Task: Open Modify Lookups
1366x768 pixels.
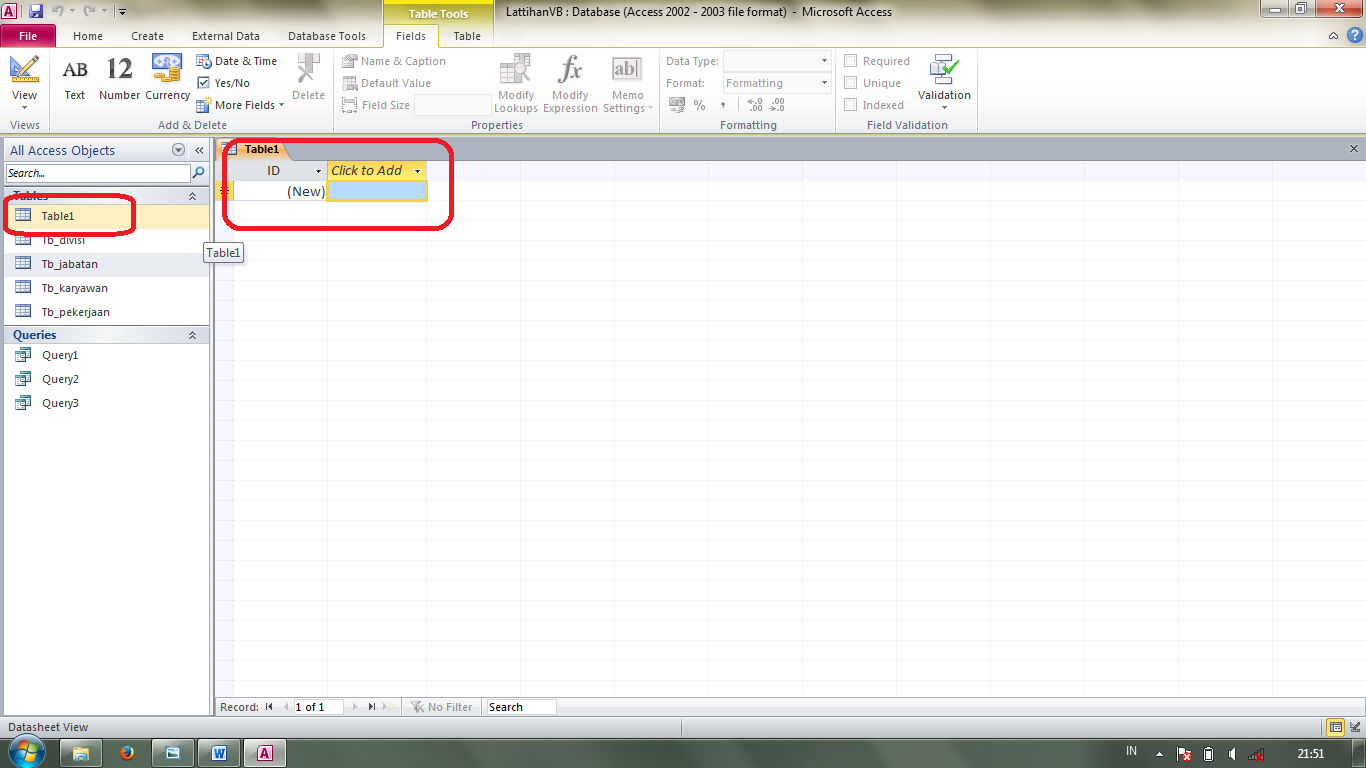Action: (x=515, y=80)
